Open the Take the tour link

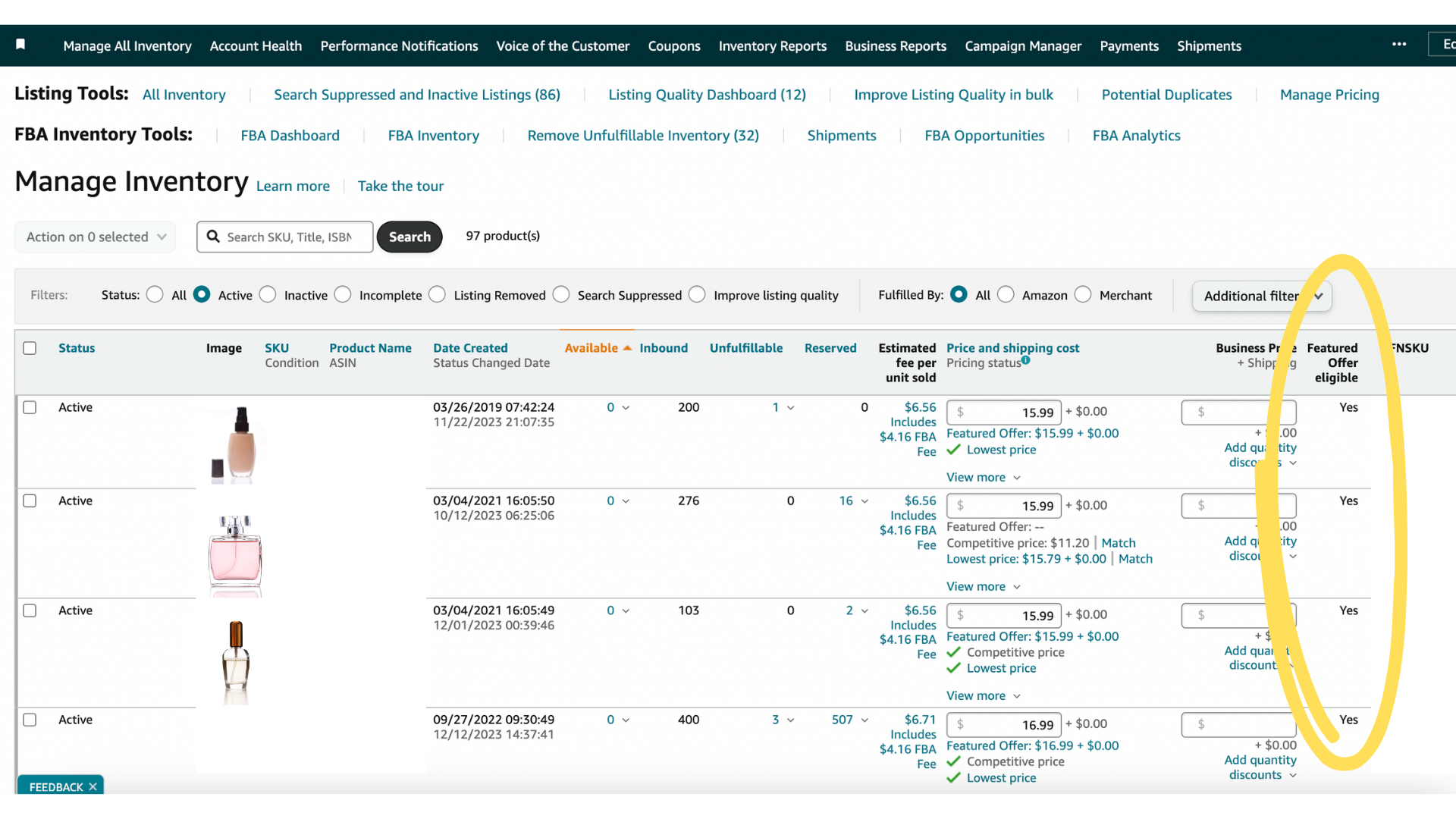coord(400,186)
